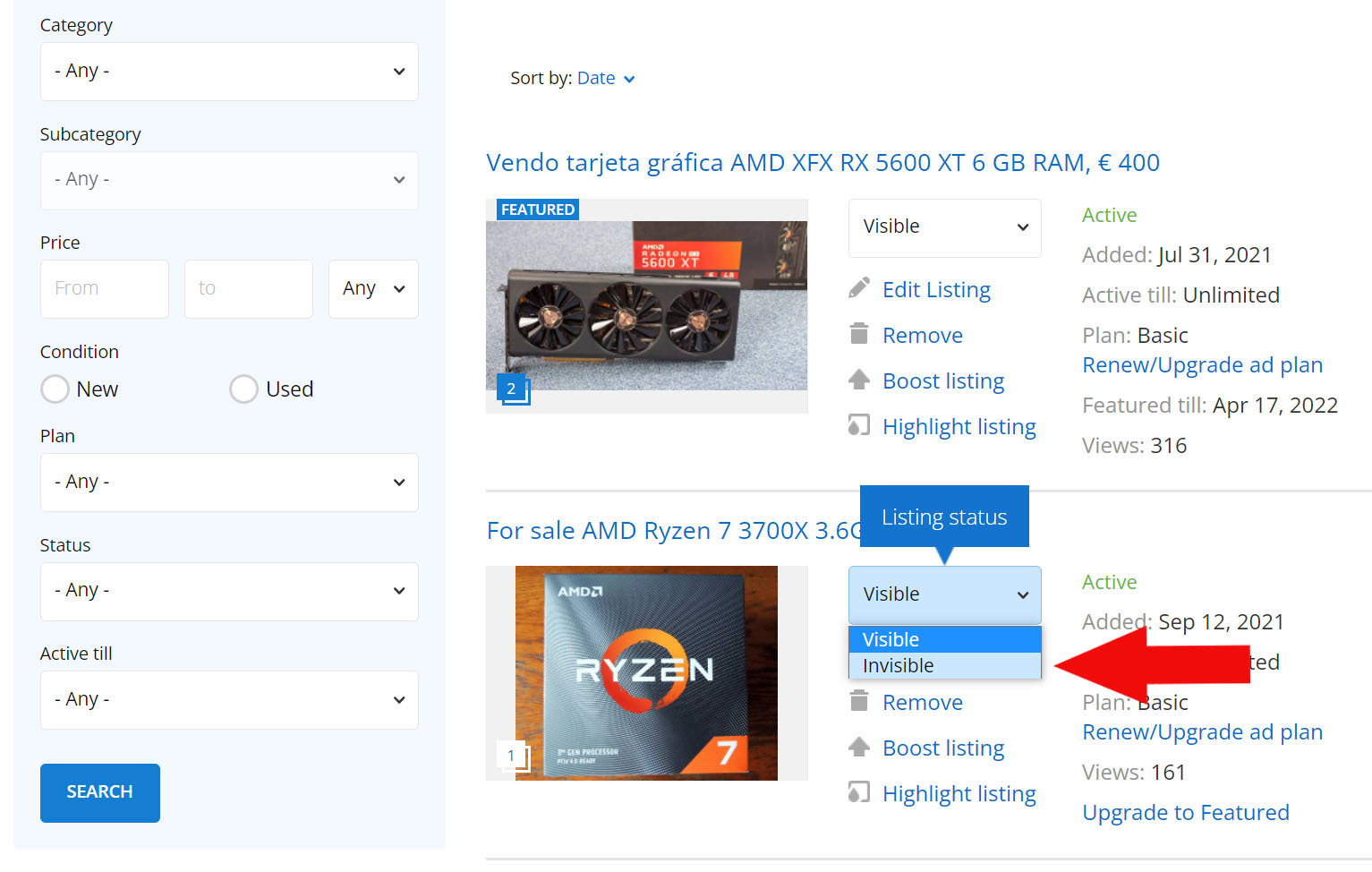Click Boost listing for Ryzen listing

click(x=943, y=748)
